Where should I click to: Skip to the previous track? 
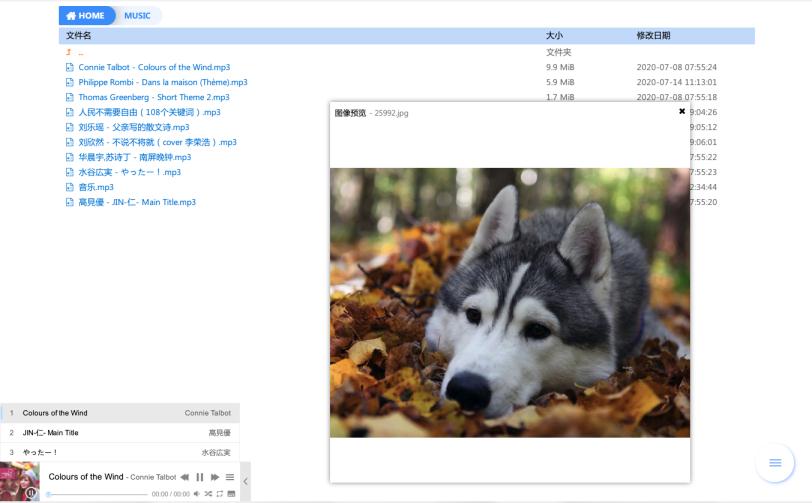coord(185,477)
